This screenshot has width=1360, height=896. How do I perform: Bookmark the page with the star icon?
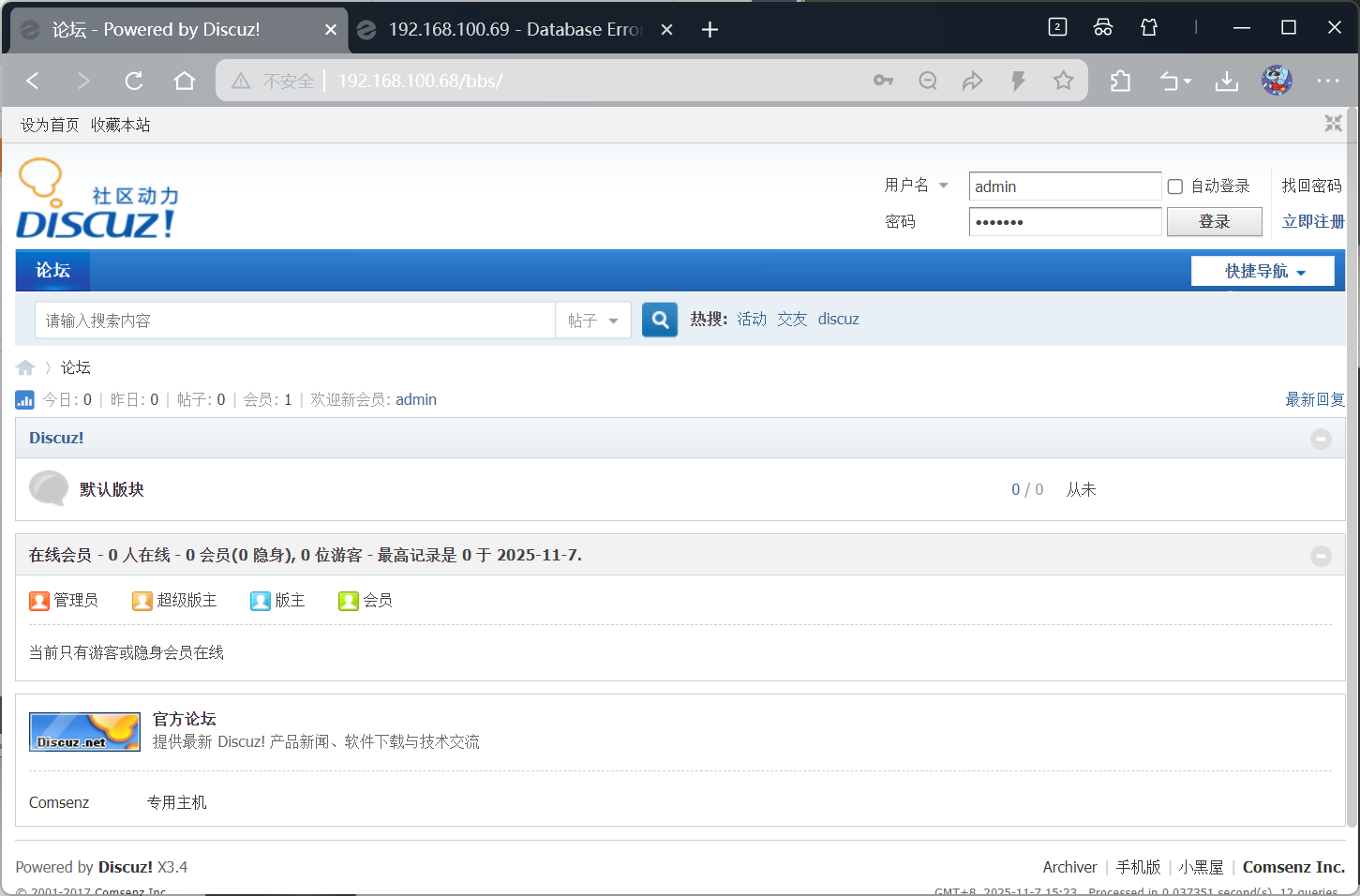1063,81
